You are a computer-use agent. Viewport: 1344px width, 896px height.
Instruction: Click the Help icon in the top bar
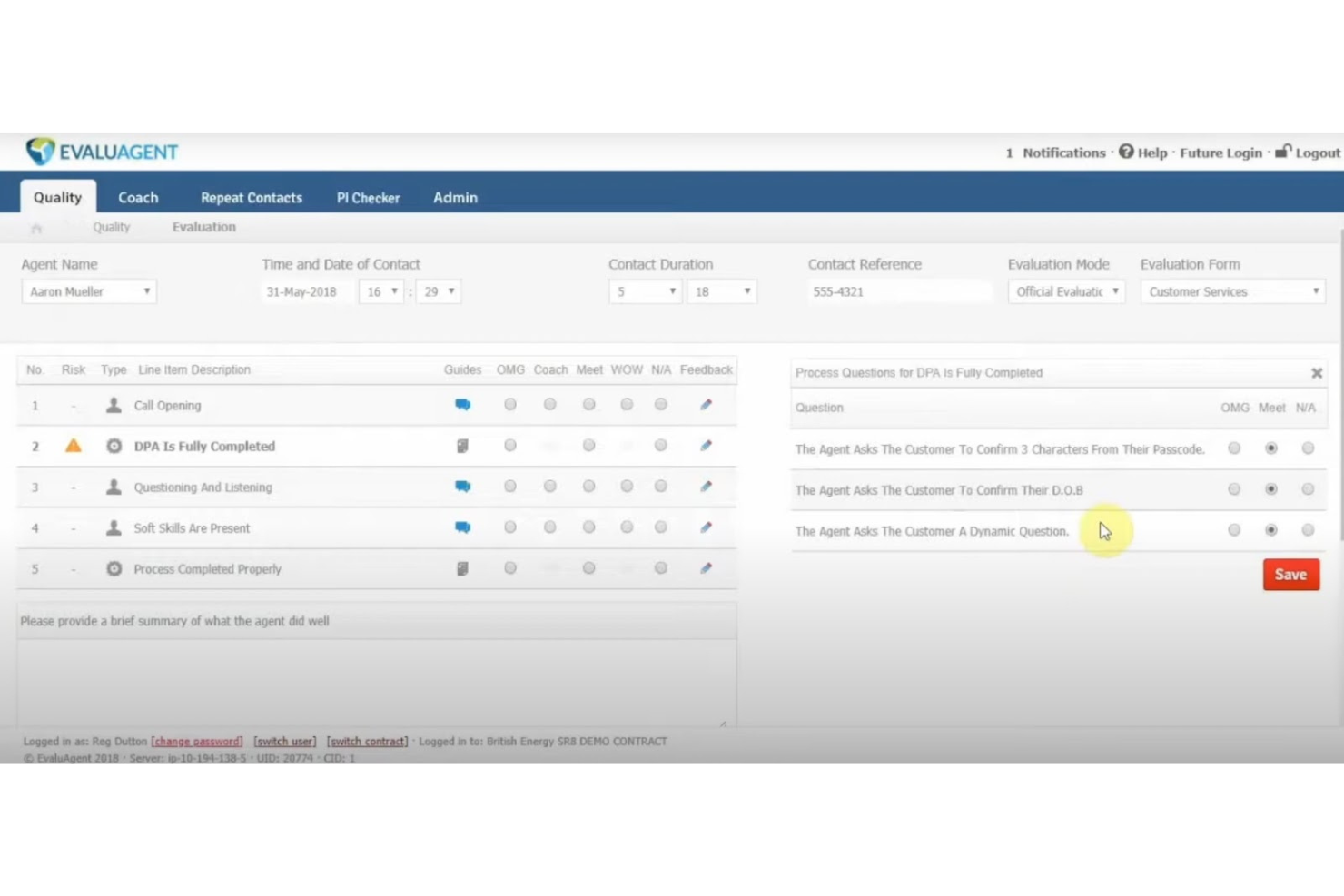1126,152
